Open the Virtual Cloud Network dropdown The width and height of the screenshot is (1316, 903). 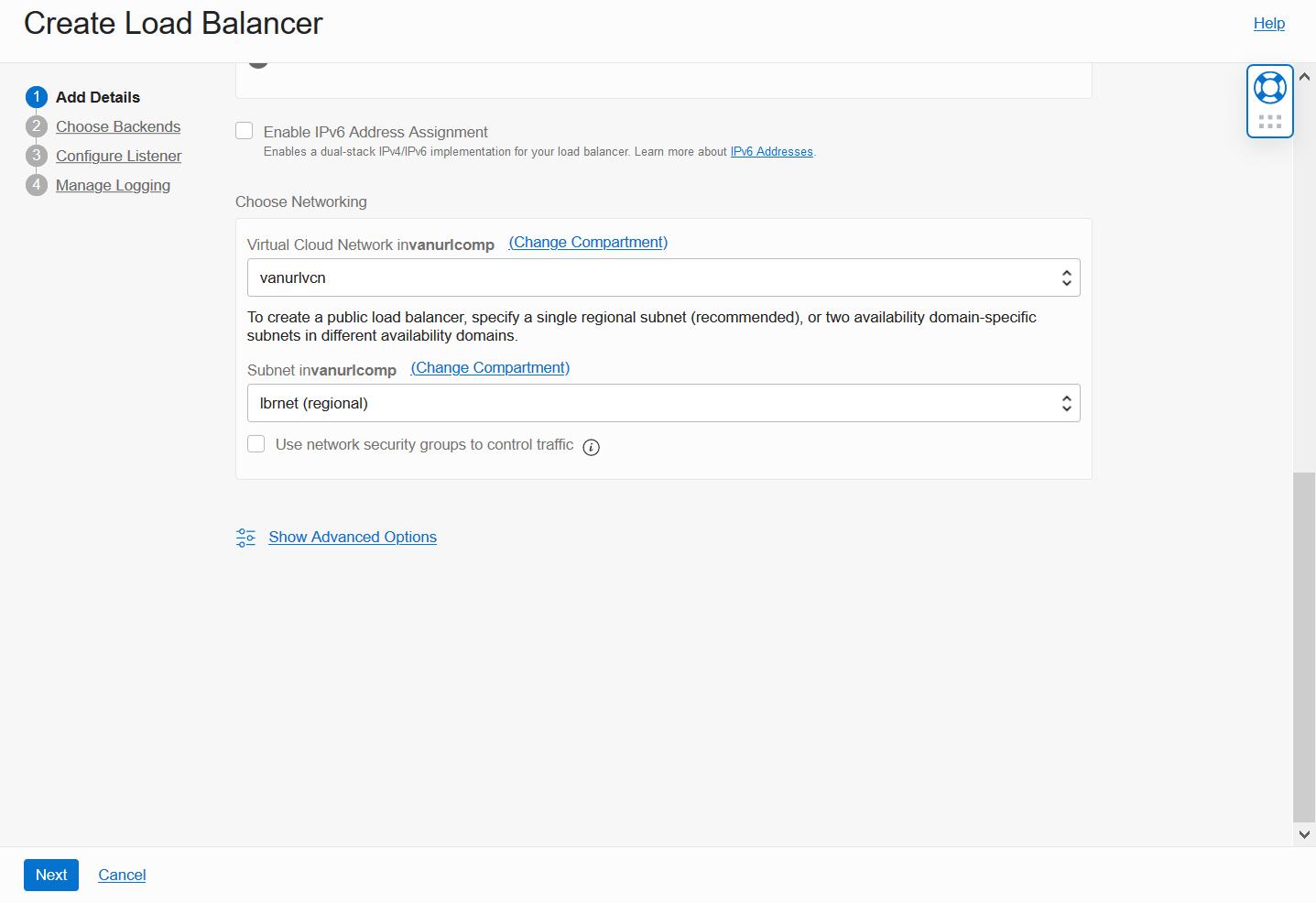(x=663, y=277)
